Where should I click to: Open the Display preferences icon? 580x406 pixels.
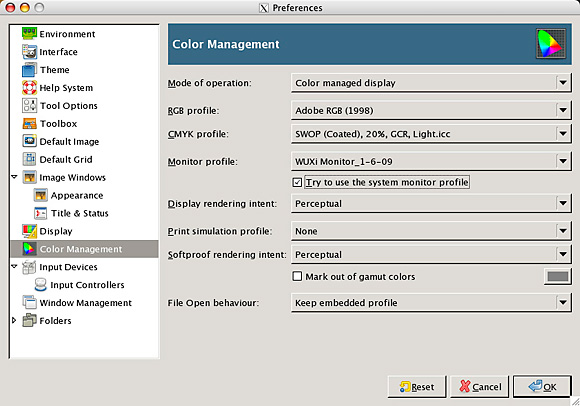click(29, 231)
